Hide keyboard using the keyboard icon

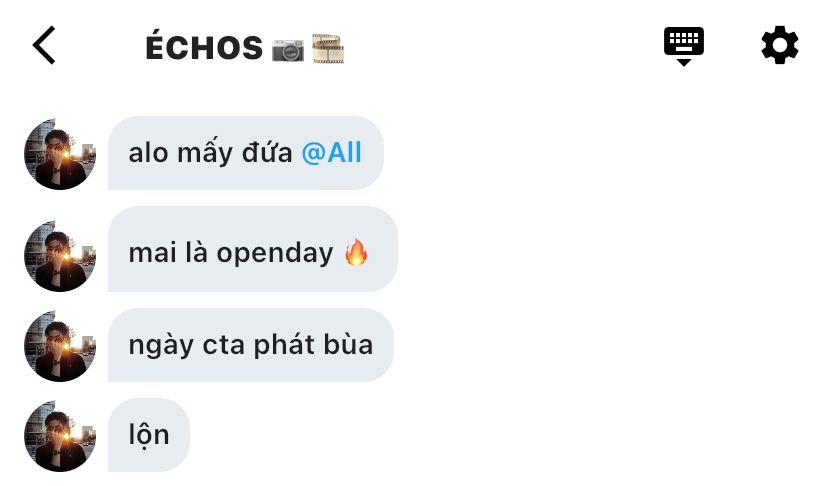tap(683, 46)
